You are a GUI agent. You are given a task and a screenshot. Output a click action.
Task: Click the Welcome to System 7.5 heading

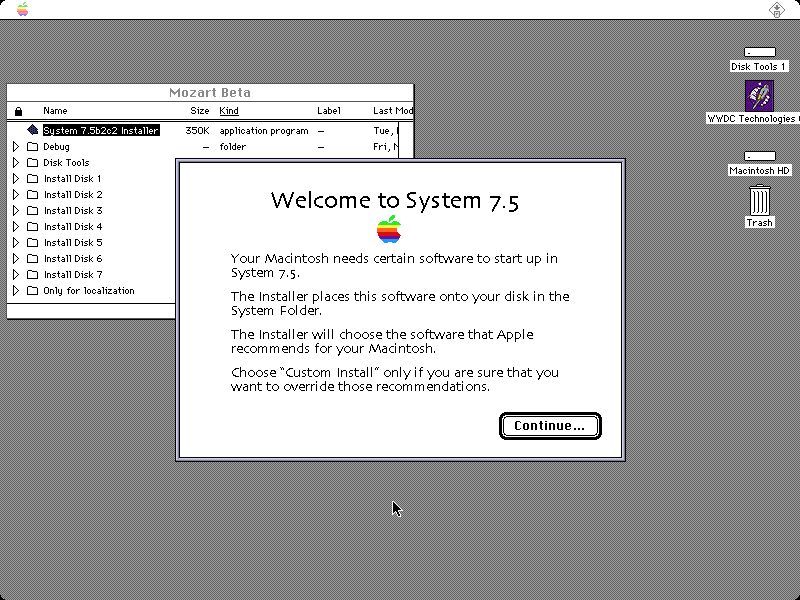pyautogui.click(x=395, y=201)
